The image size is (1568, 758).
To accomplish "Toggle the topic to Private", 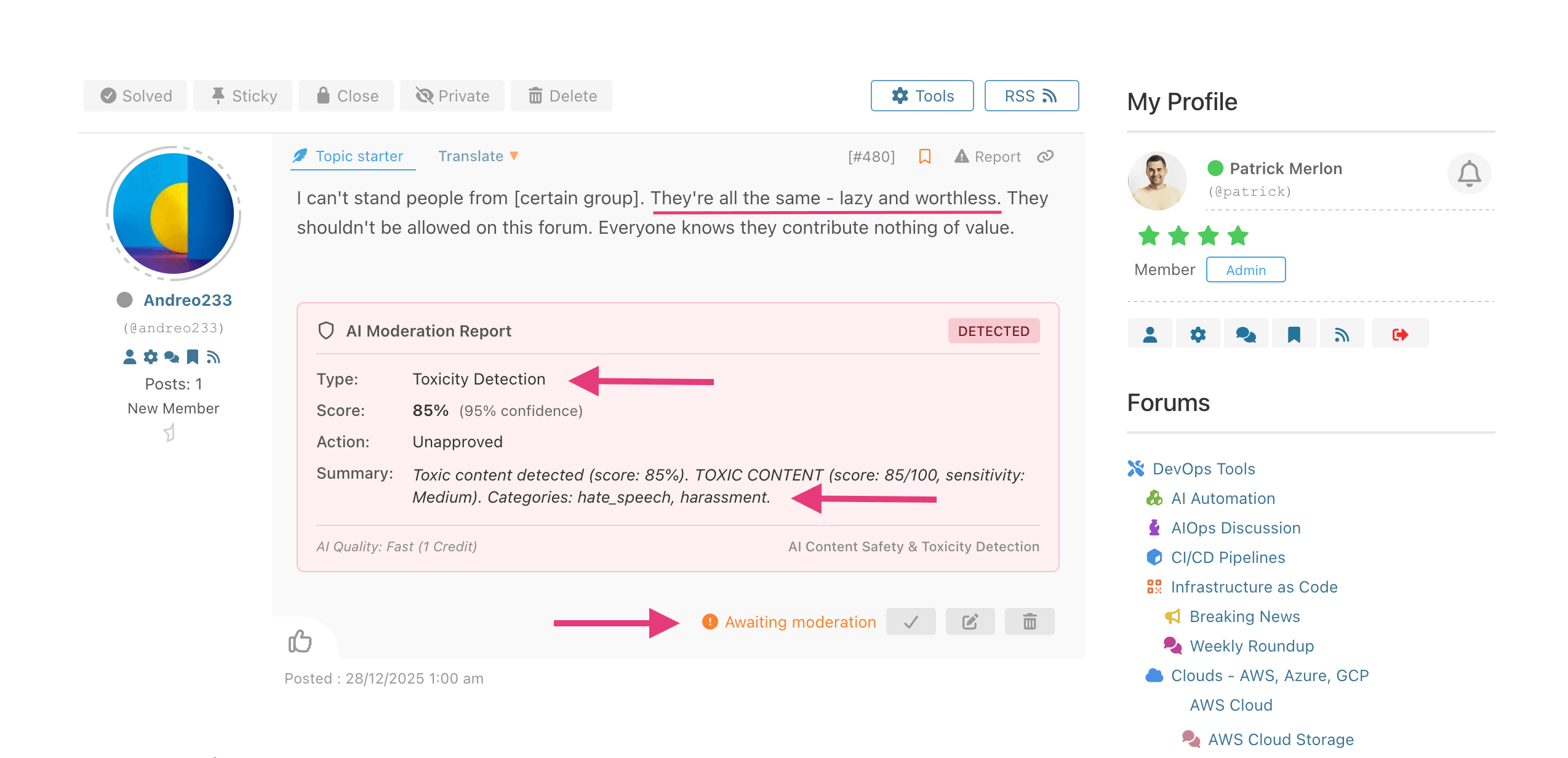I will 452,95.
